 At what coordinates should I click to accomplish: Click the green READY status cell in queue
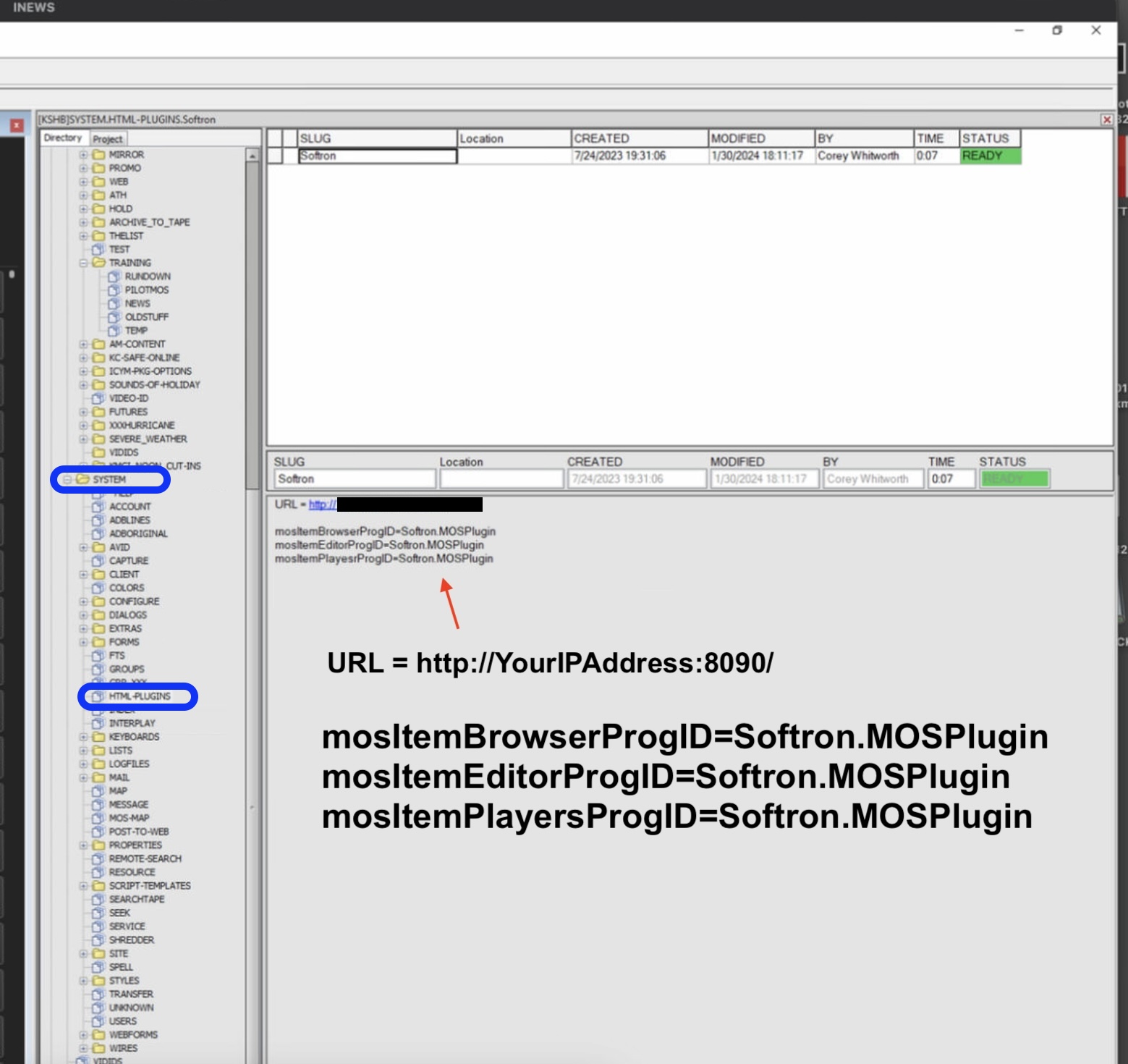(991, 156)
